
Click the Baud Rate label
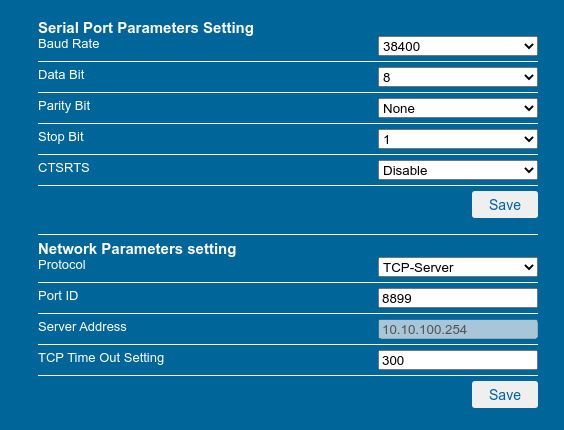(x=69, y=44)
